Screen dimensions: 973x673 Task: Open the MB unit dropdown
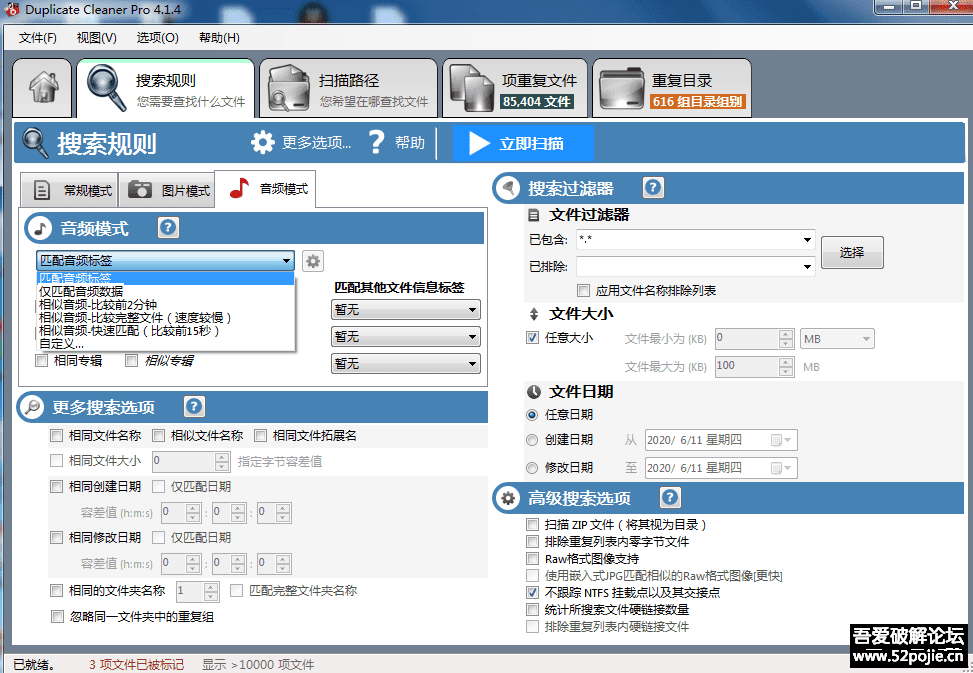836,338
